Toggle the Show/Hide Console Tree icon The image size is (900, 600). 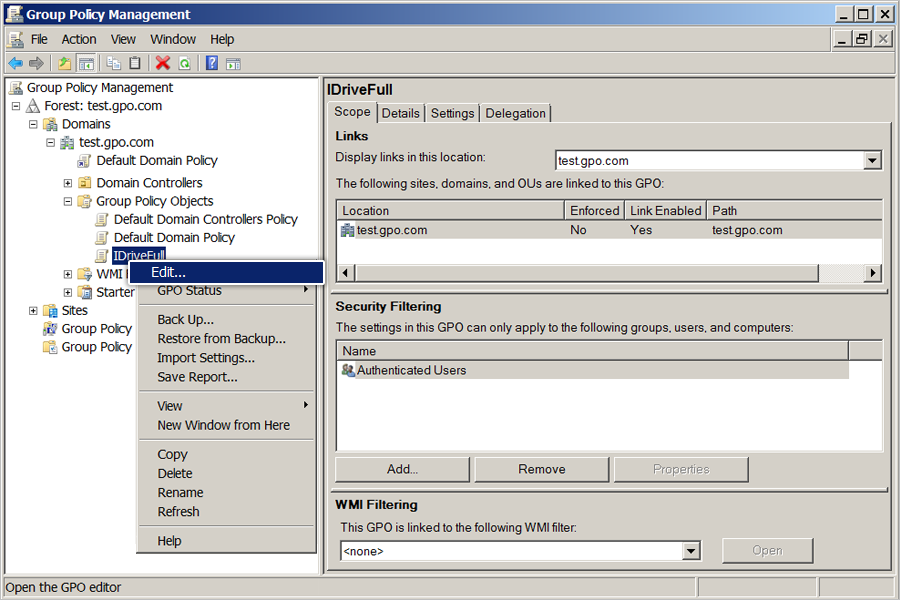pyautogui.click(x=86, y=63)
